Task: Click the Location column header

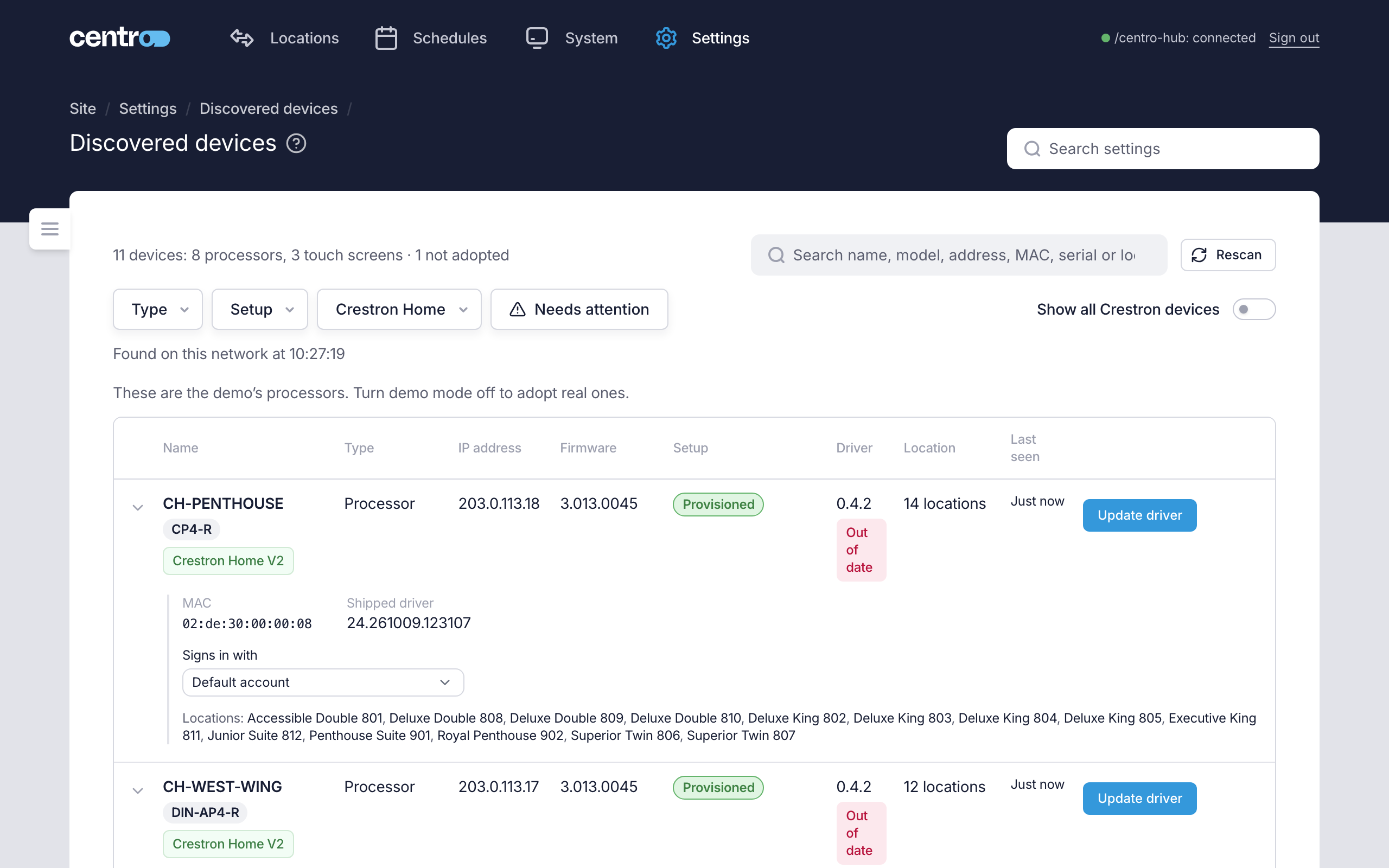Action: [x=929, y=448]
